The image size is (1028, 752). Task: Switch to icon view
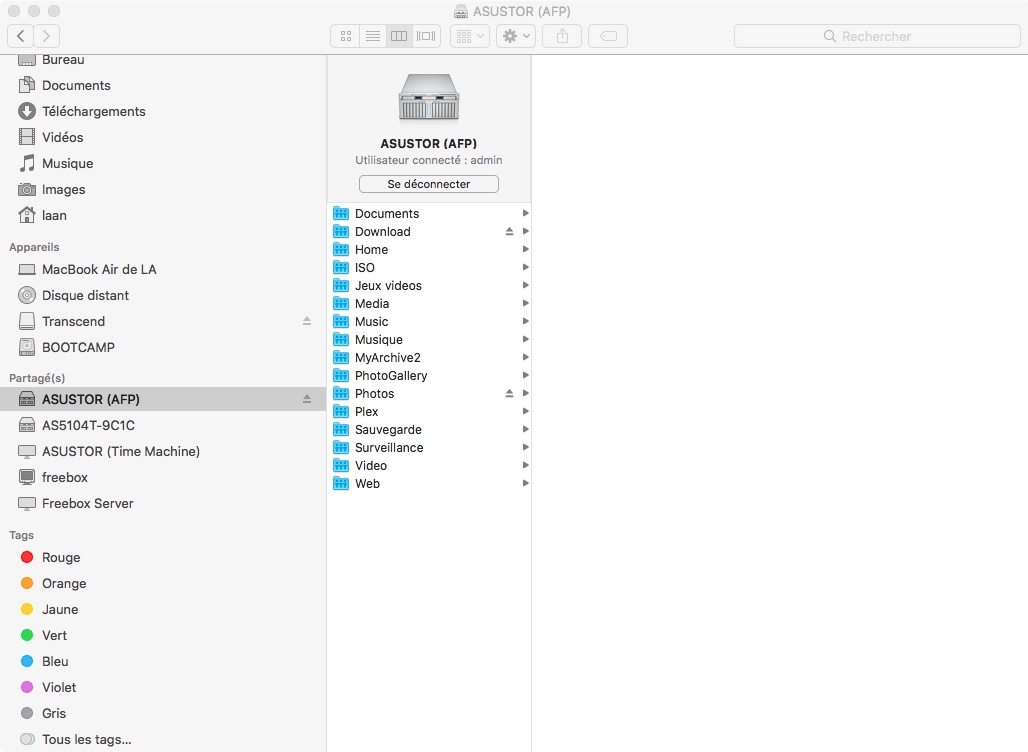click(x=346, y=36)
